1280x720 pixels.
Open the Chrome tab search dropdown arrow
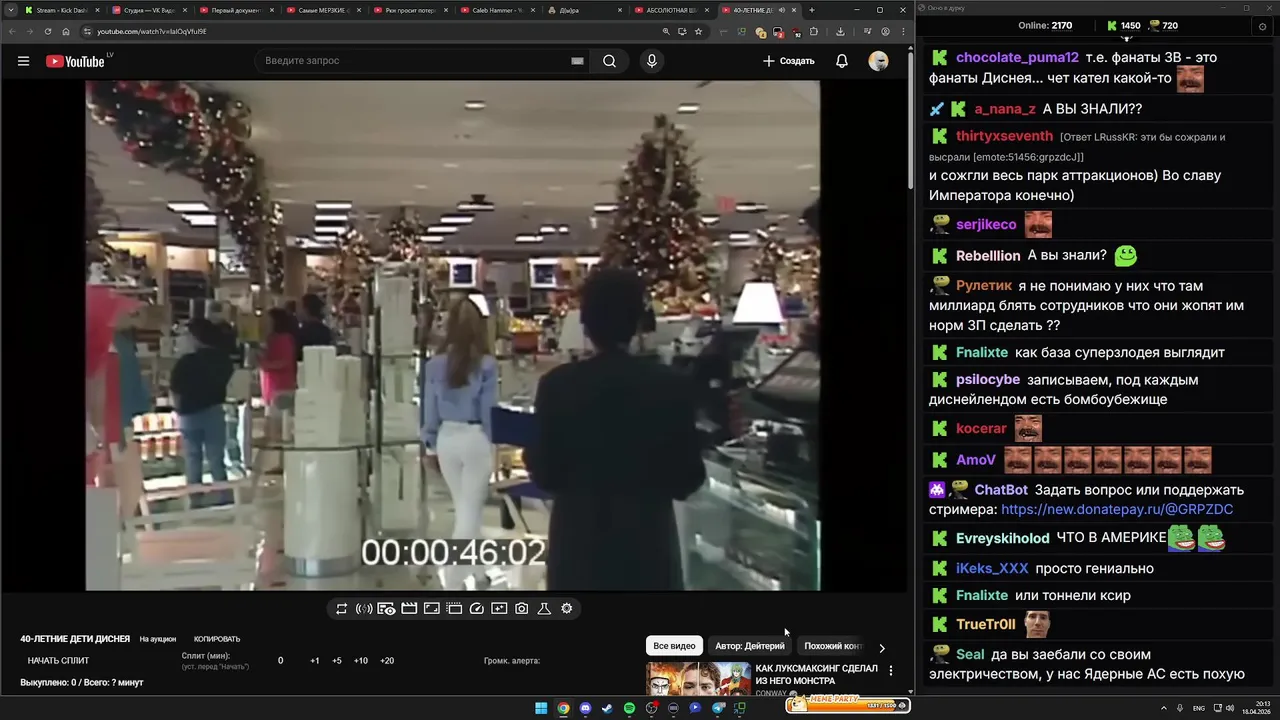point(11,10)
